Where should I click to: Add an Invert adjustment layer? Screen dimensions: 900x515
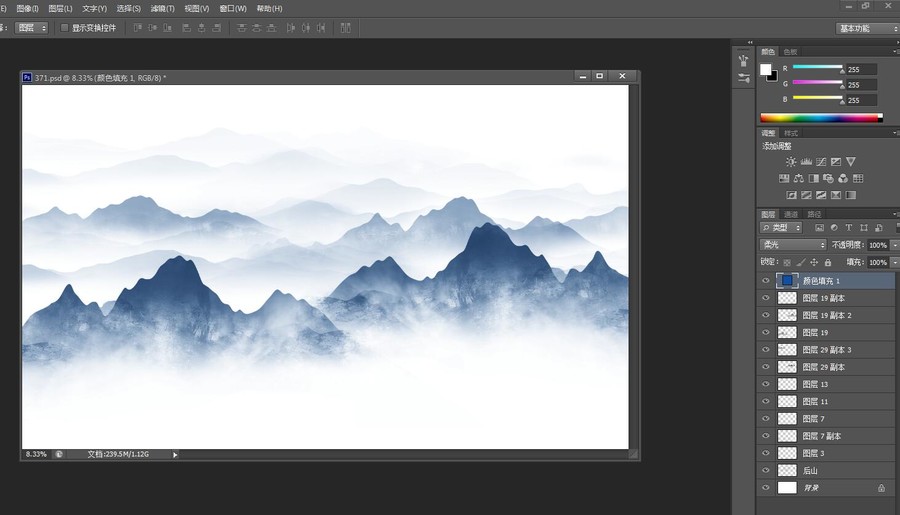pos(791,195)
